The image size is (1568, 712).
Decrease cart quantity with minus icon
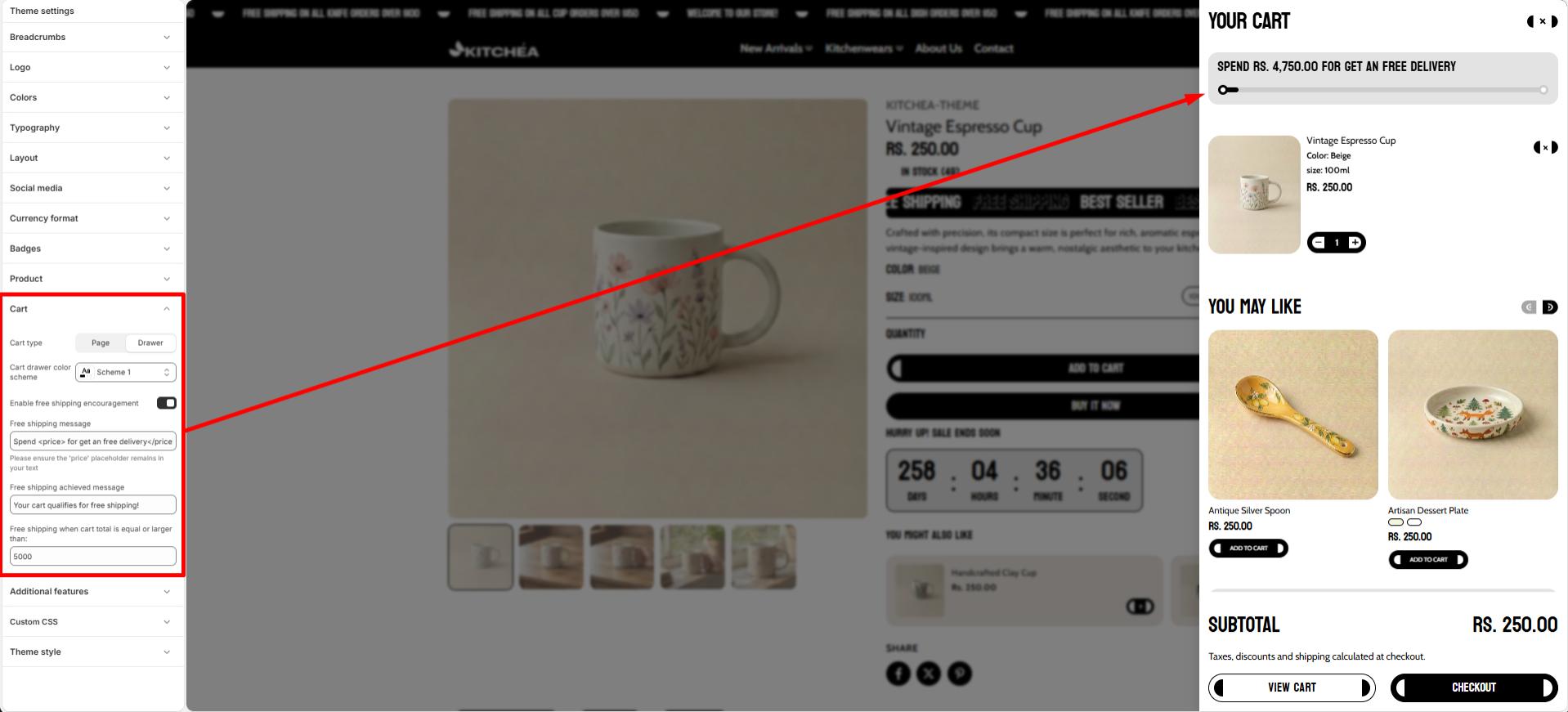[1319, 242]
